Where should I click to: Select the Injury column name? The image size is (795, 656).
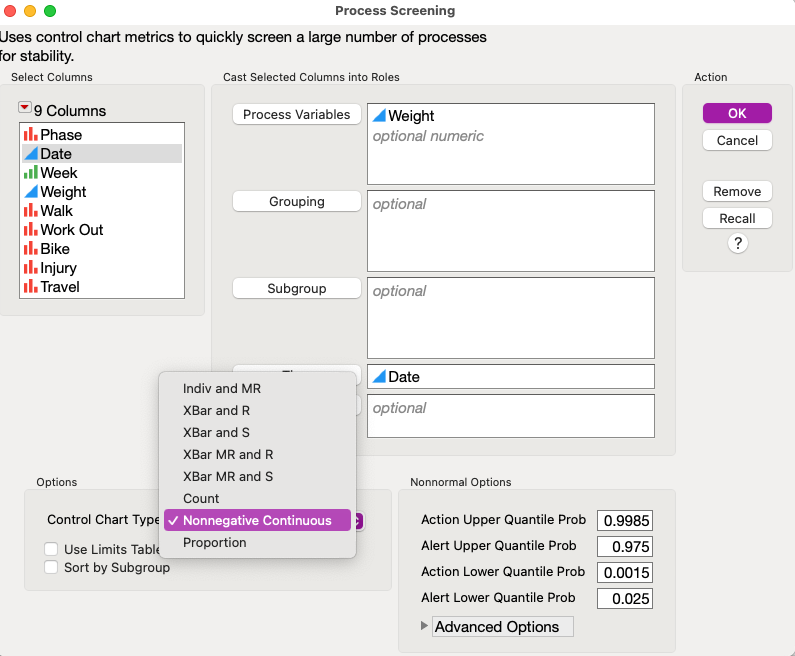pyautogui.click(x=58, y=268)
